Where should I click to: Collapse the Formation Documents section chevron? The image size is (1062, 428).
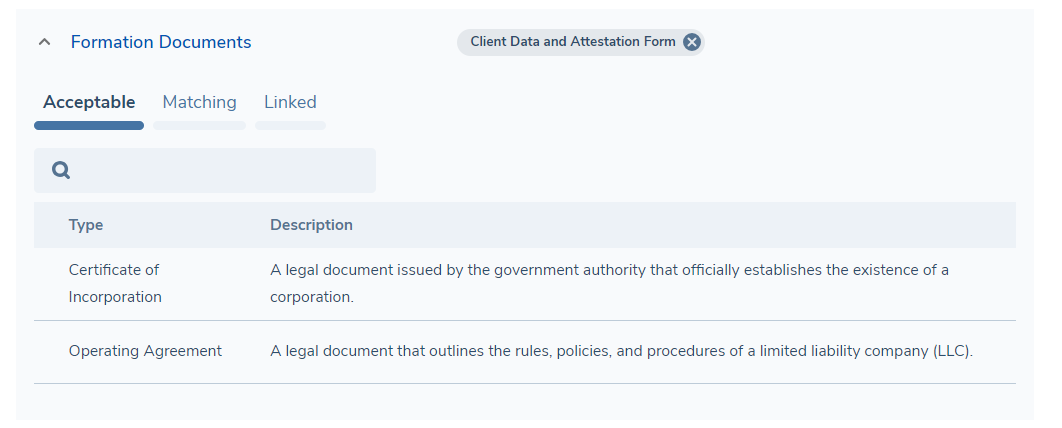[x=43, y=42]
